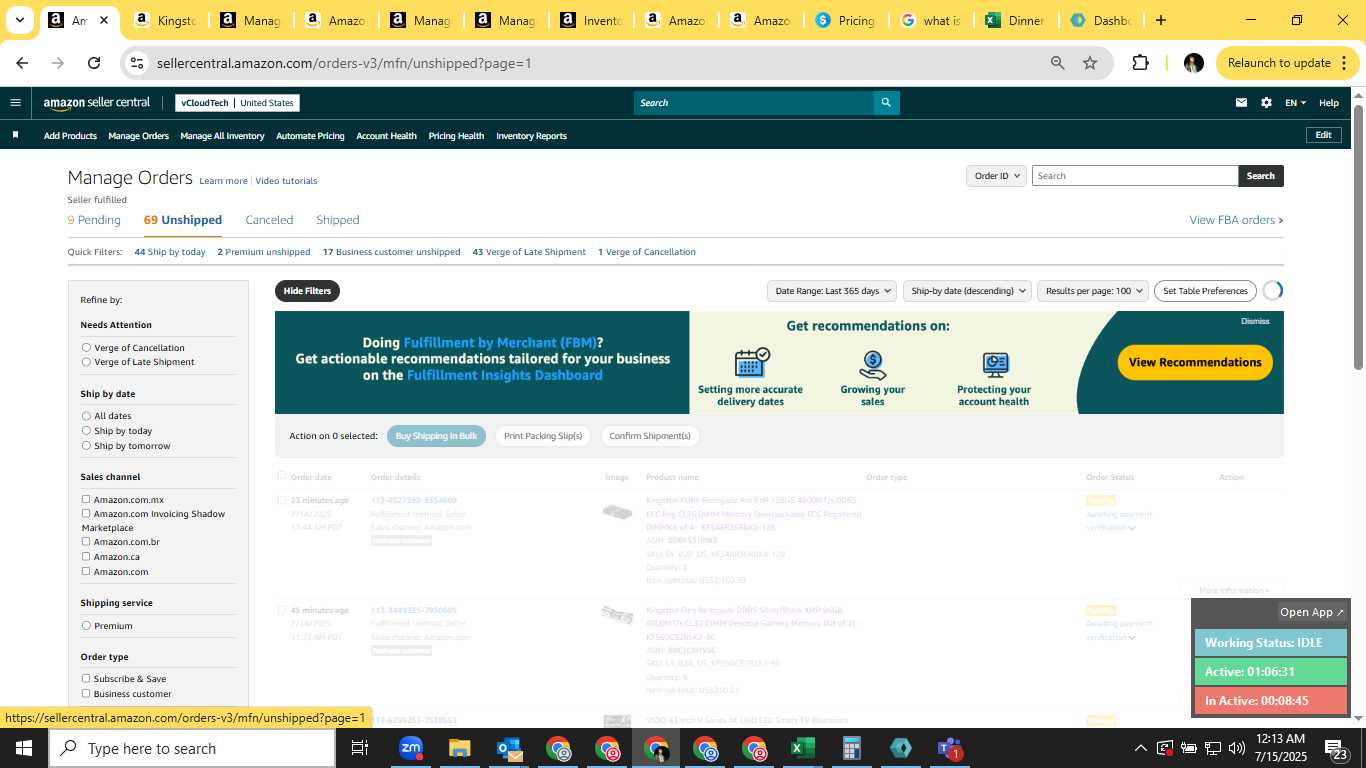Viewport: 1366px width, 768px height.
Task: Select All dates radio option
Action: (86, 416)
